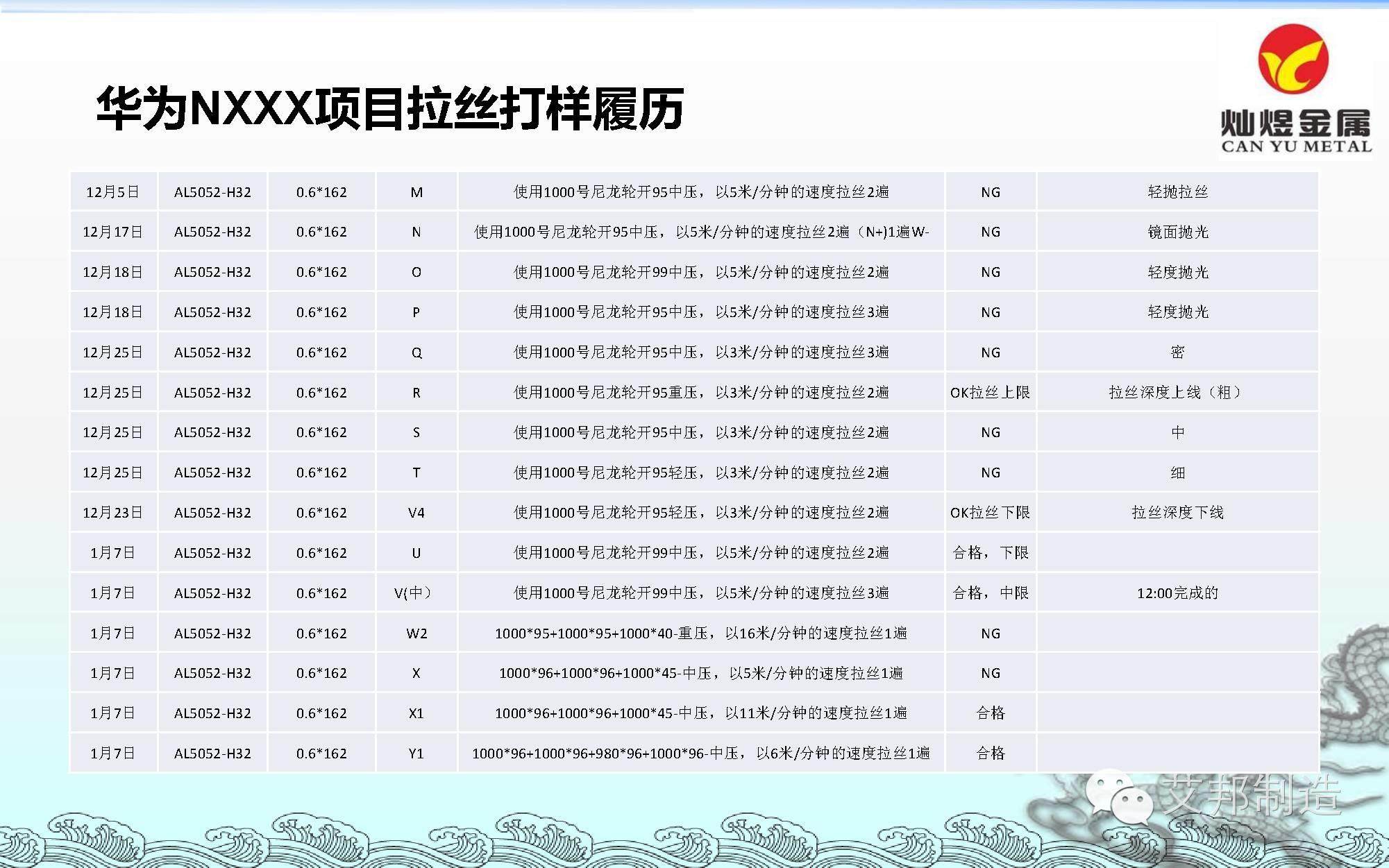The image size is (1389, 868).
Task: Click the "CAN YU METAL" caption under the logo
Action: [x=1297, y=146]
